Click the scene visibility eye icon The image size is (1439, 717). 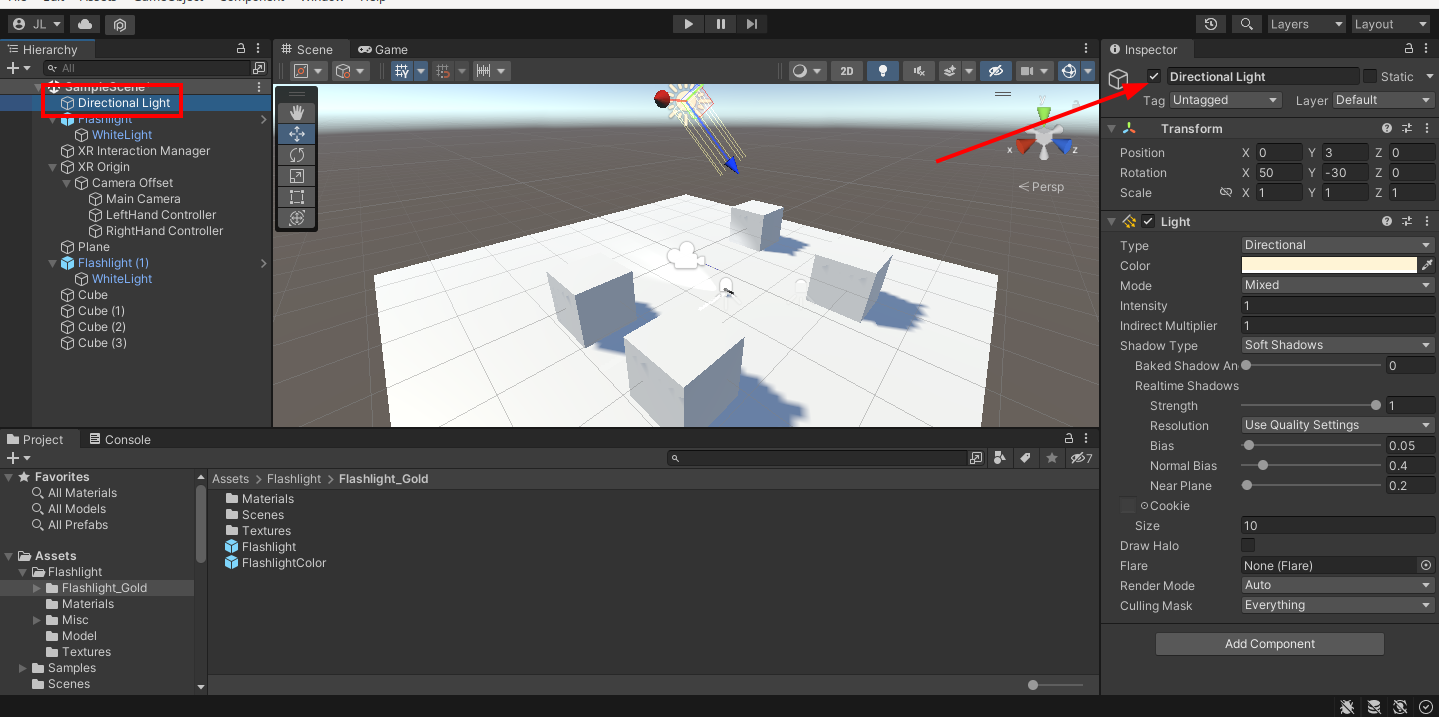995,70
